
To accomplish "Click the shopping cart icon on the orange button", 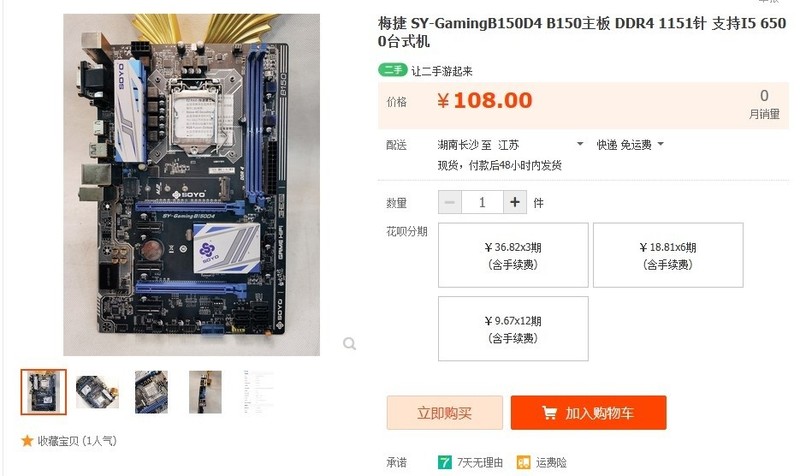I will tap(549, 413).
